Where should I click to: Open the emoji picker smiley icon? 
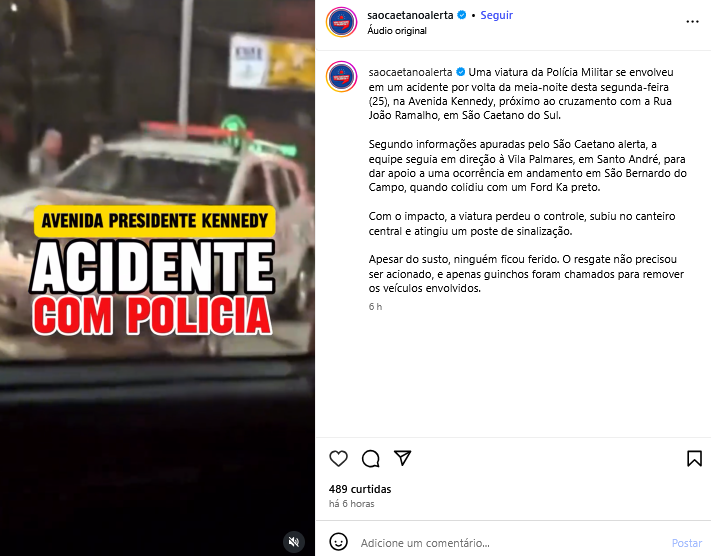click(x=338, y=541)
